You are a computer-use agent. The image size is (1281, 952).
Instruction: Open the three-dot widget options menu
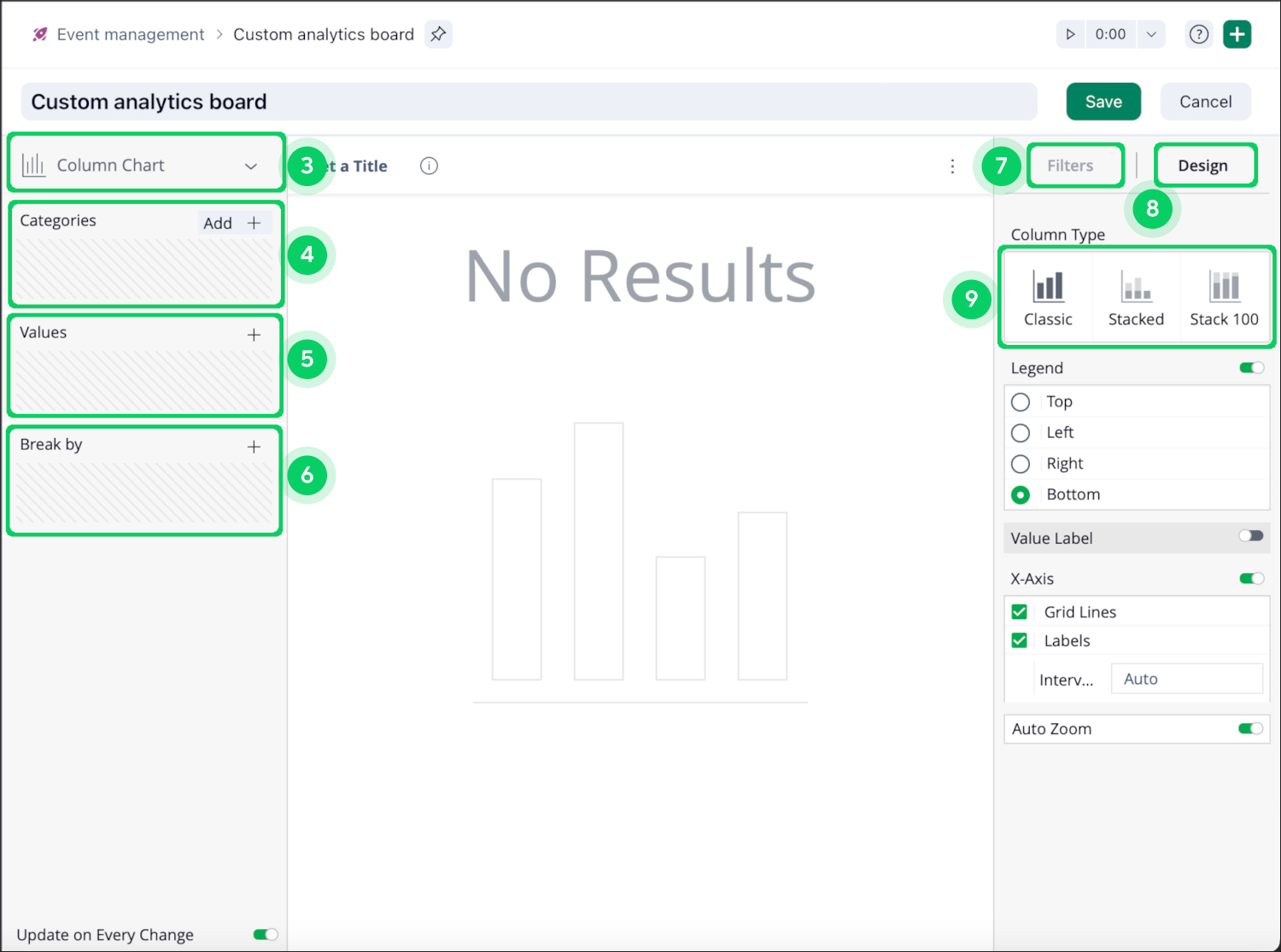tap(952, 166)
